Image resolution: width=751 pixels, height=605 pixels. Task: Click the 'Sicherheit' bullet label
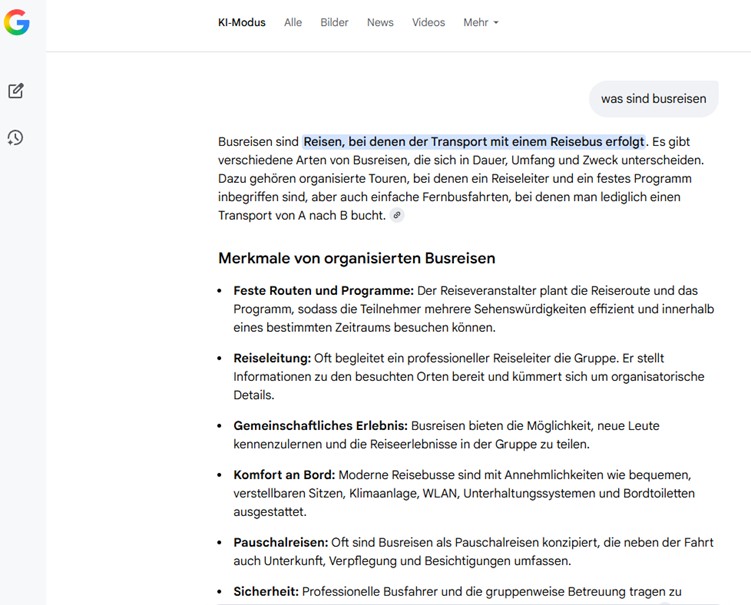tap(265, 592)
